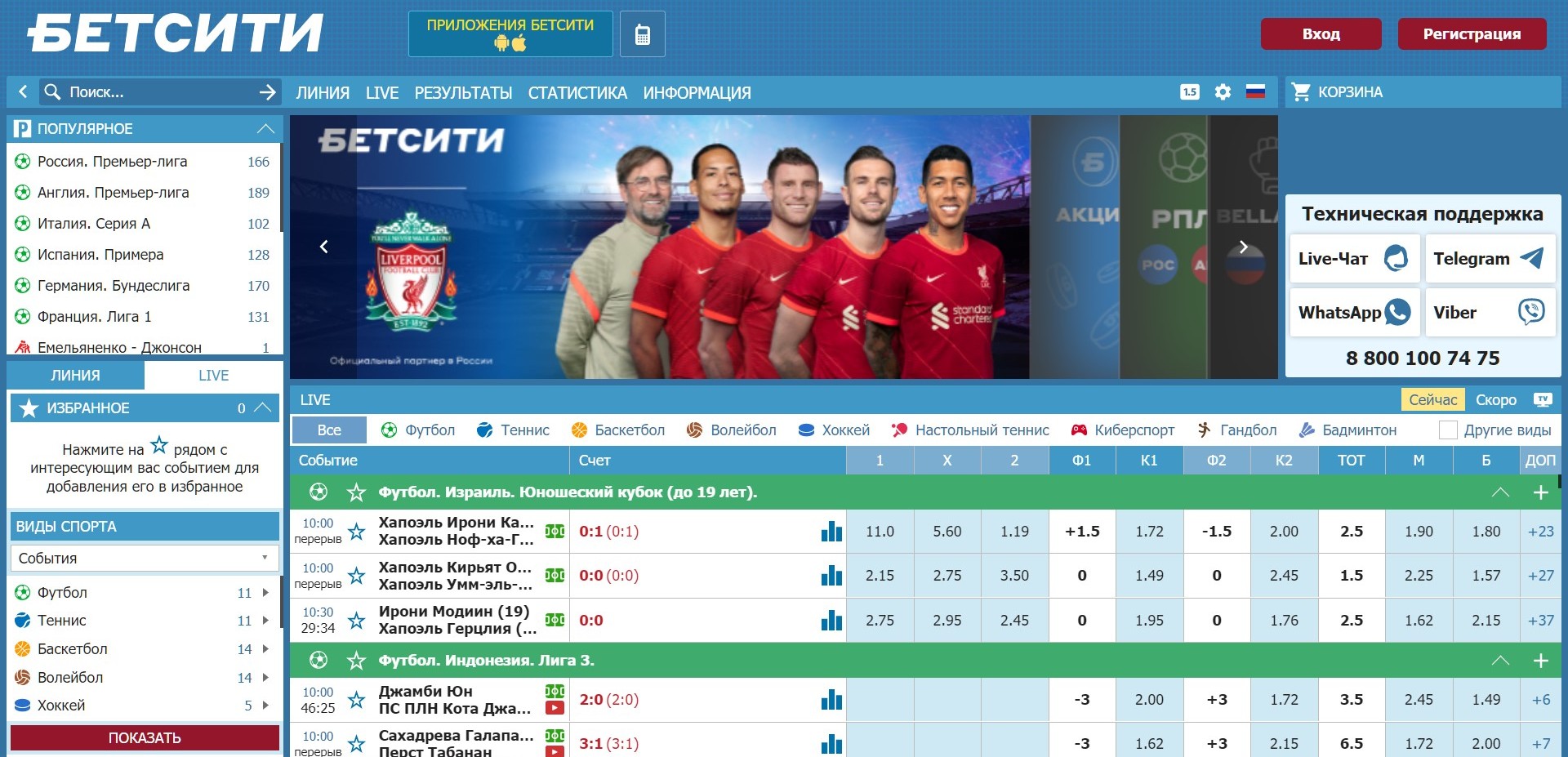The image size is (1568, 757).
Task: Show +23 additional markets for Хапоэль Ирони
Action: (x=1541, y=532)
